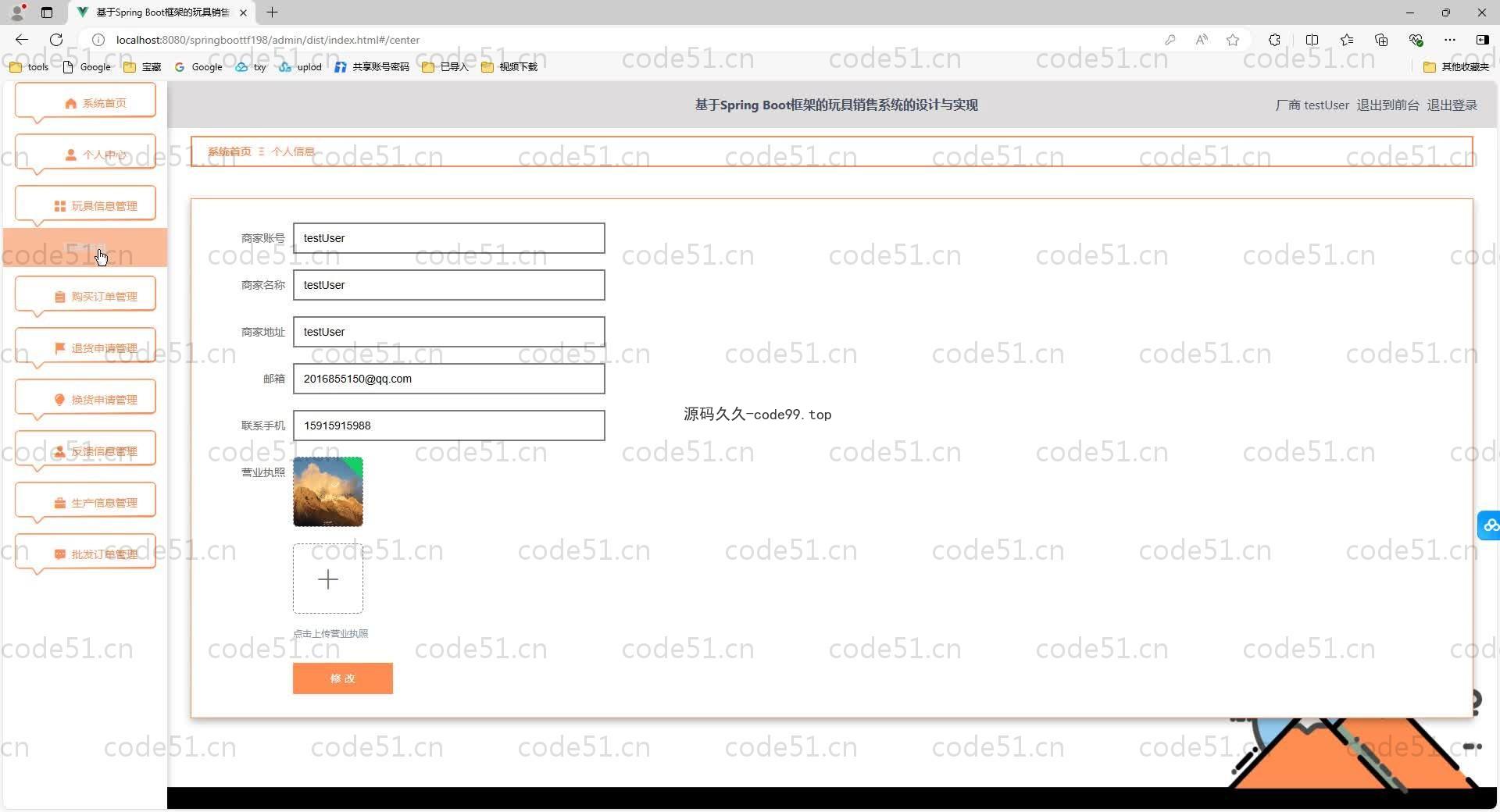
Task: Open the 宝藏 bookmark folder
Action: pyautogui.click(x=142, y=67)
